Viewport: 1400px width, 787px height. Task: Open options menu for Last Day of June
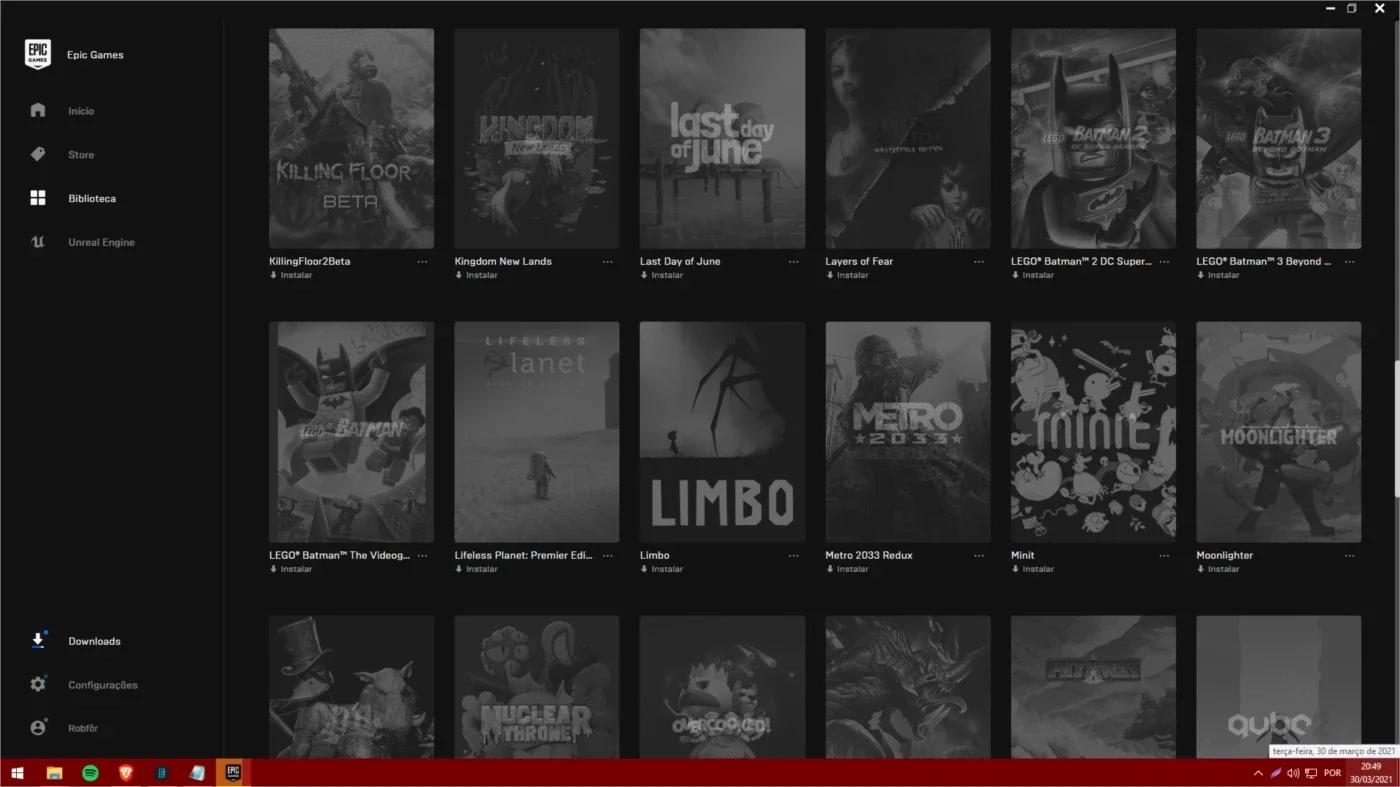pos(793,262)
